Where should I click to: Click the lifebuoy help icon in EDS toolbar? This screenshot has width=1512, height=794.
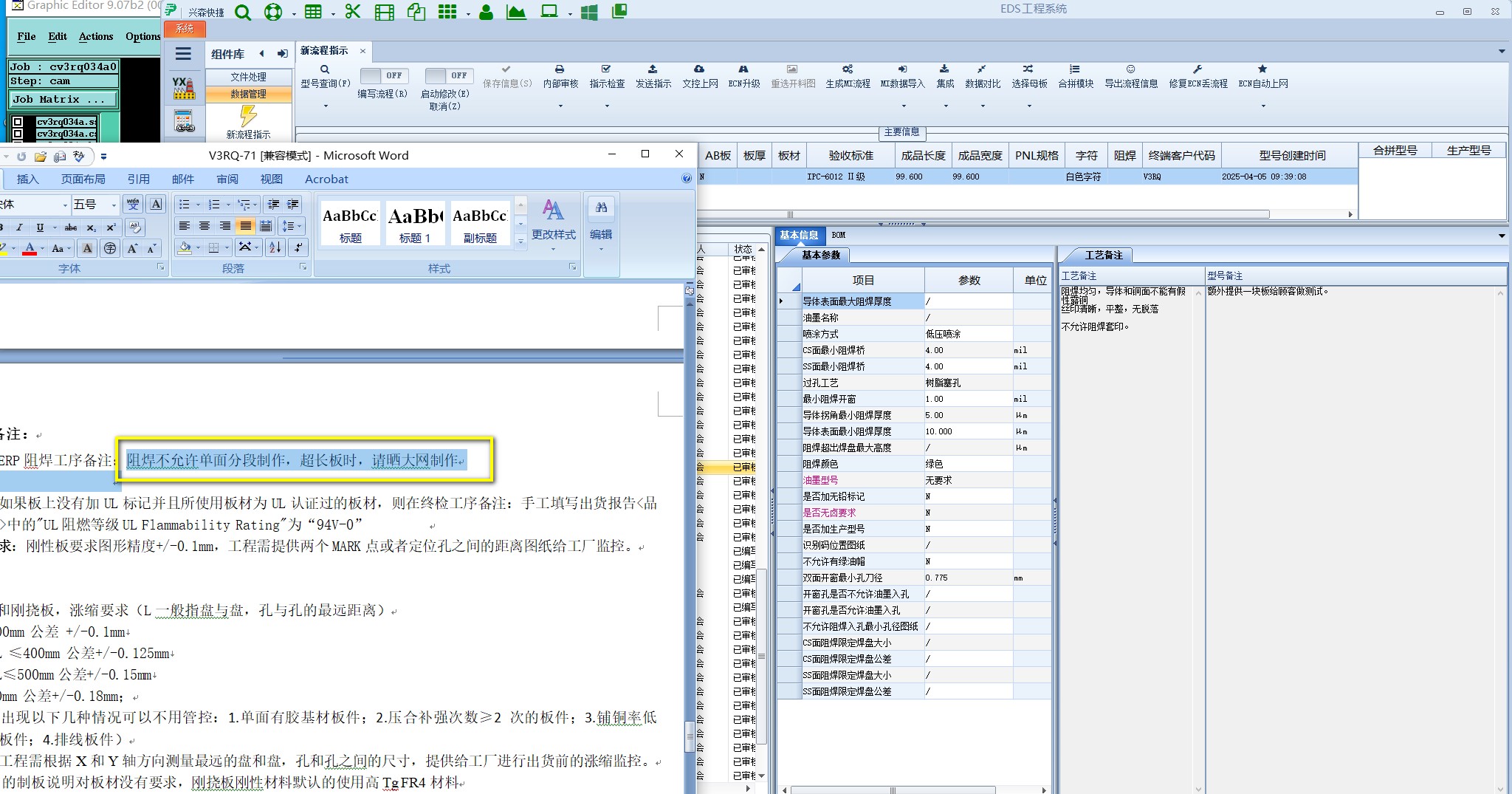click(x=273, y=12)
